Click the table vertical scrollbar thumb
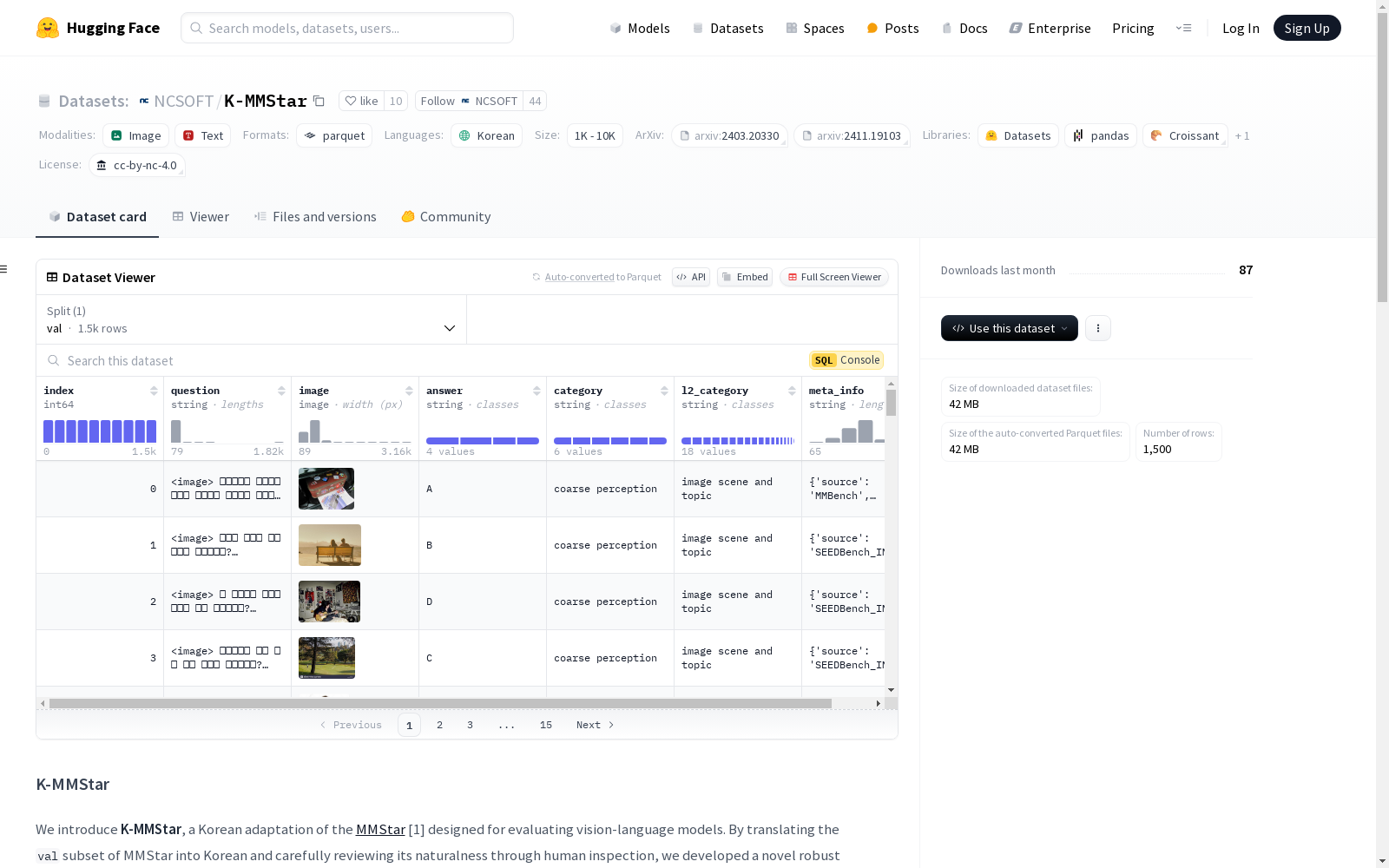This screenshot has height=868, width=1389. pos(891,402)
